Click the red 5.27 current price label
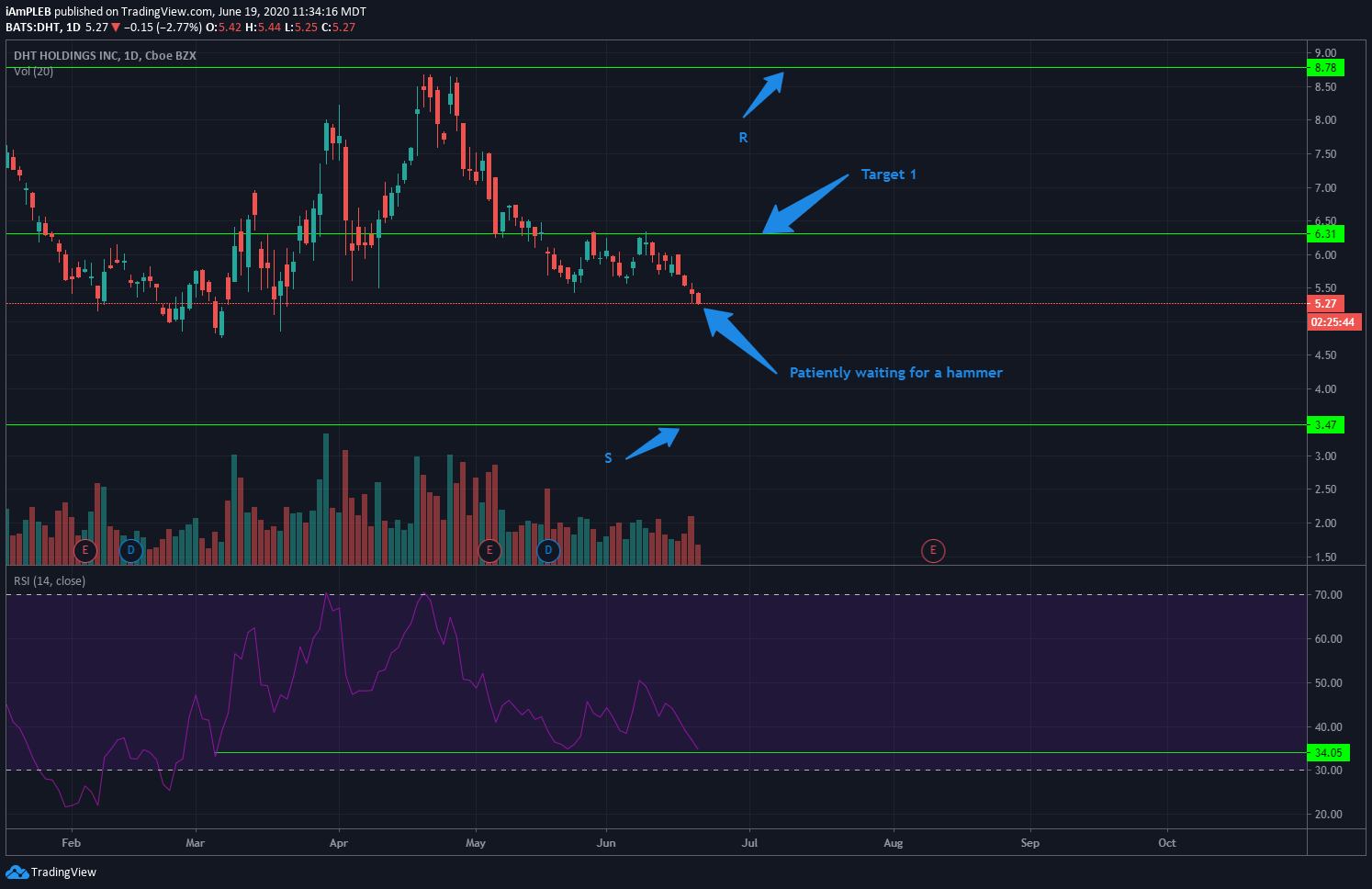 1325,304
